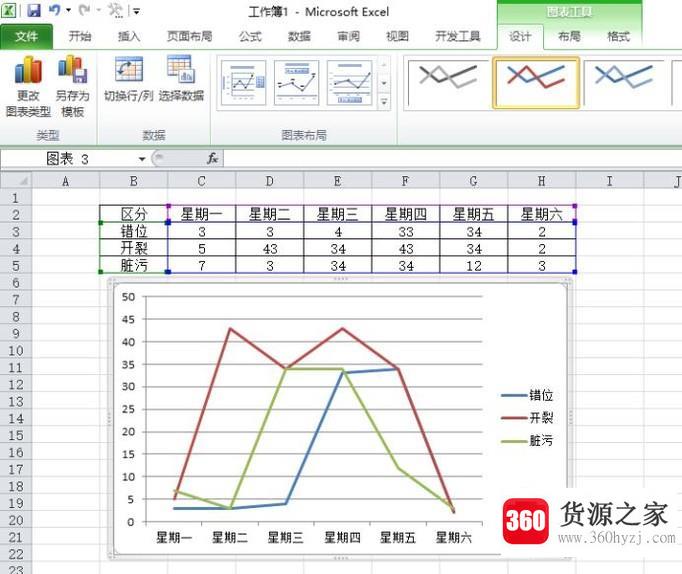The image size is (682, 574).
Task: Click header cell 星期四 in the table
Action: click(406, 214)
